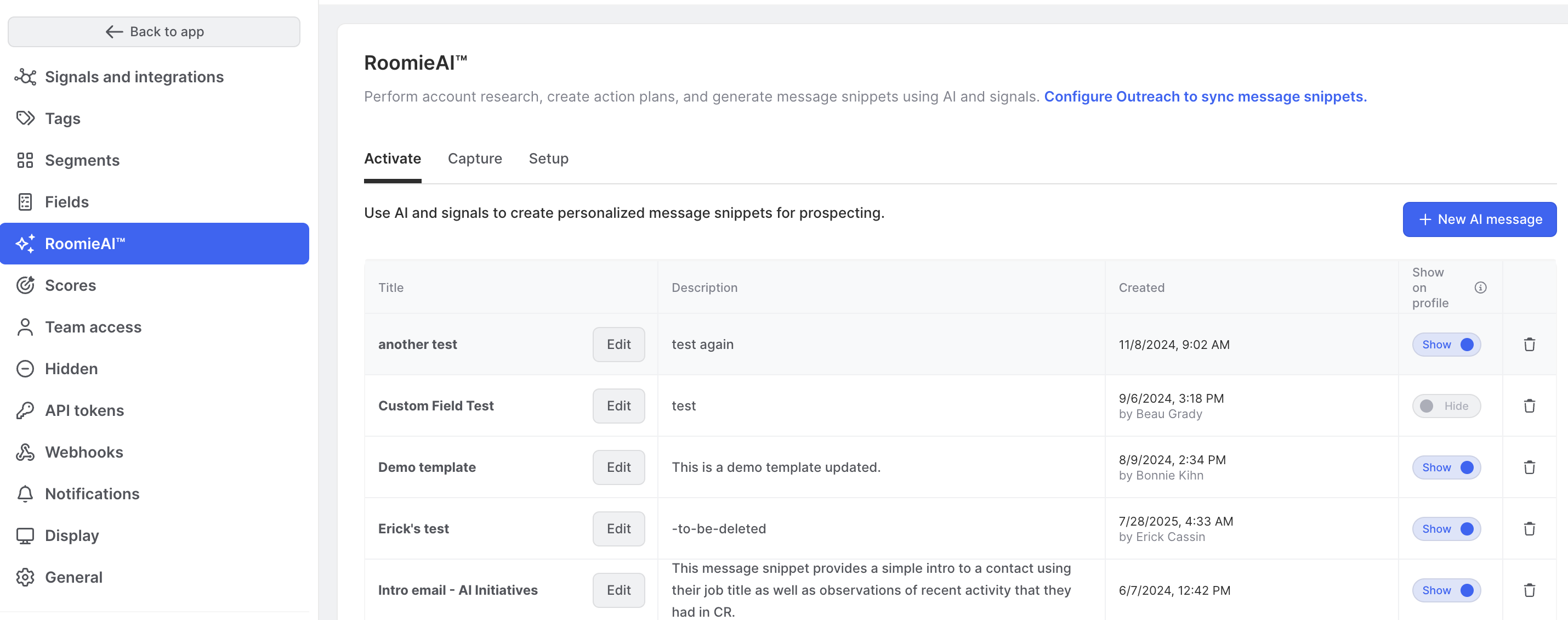
Task: Click the New AI message button
Action: pyautogui.click(x=1479, y=219)
